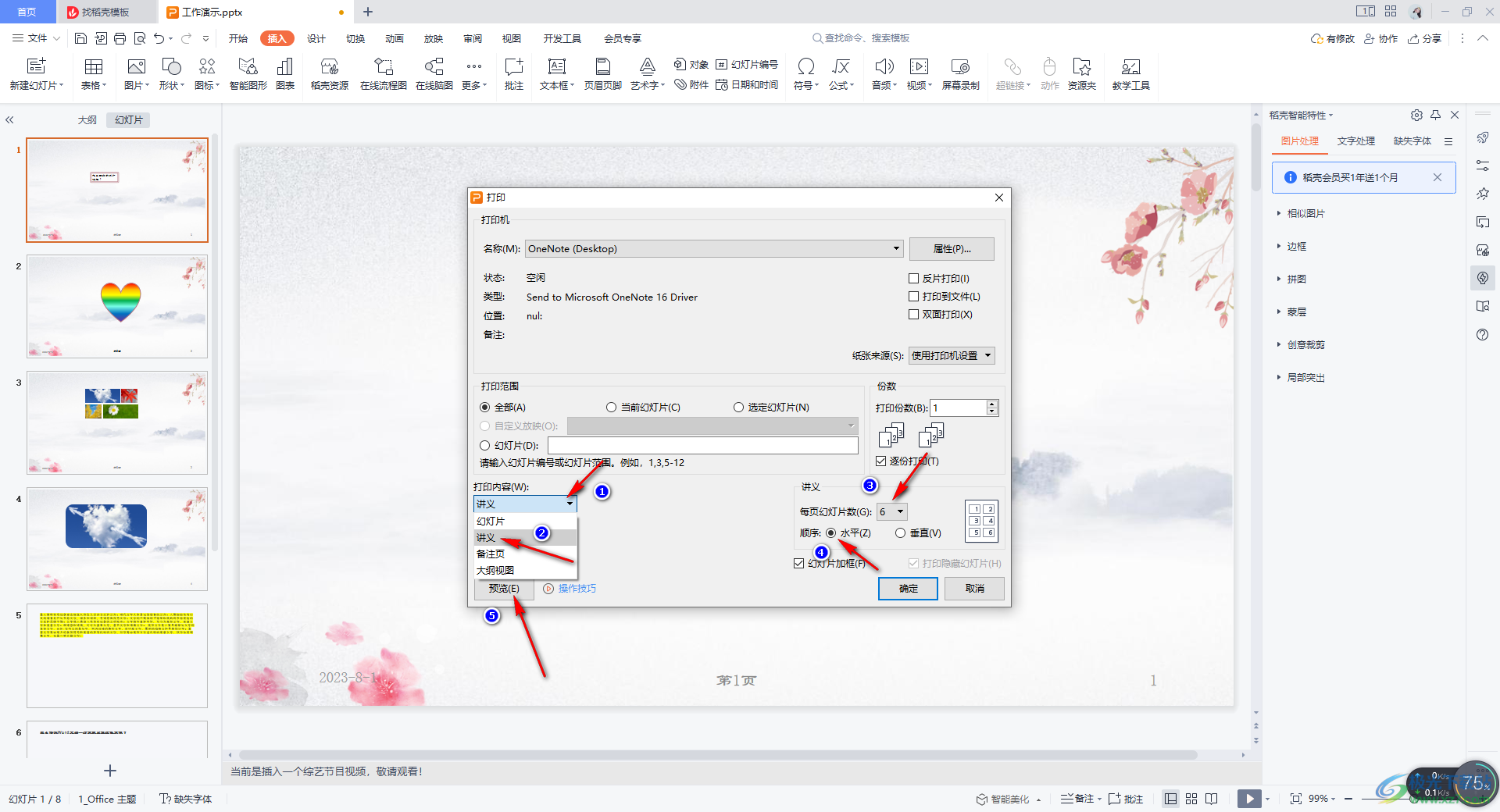Viewport: 1500px width, 812px height.
Task: Open the Resource Folder (资源夹) icon
Action: point(1082,66)
